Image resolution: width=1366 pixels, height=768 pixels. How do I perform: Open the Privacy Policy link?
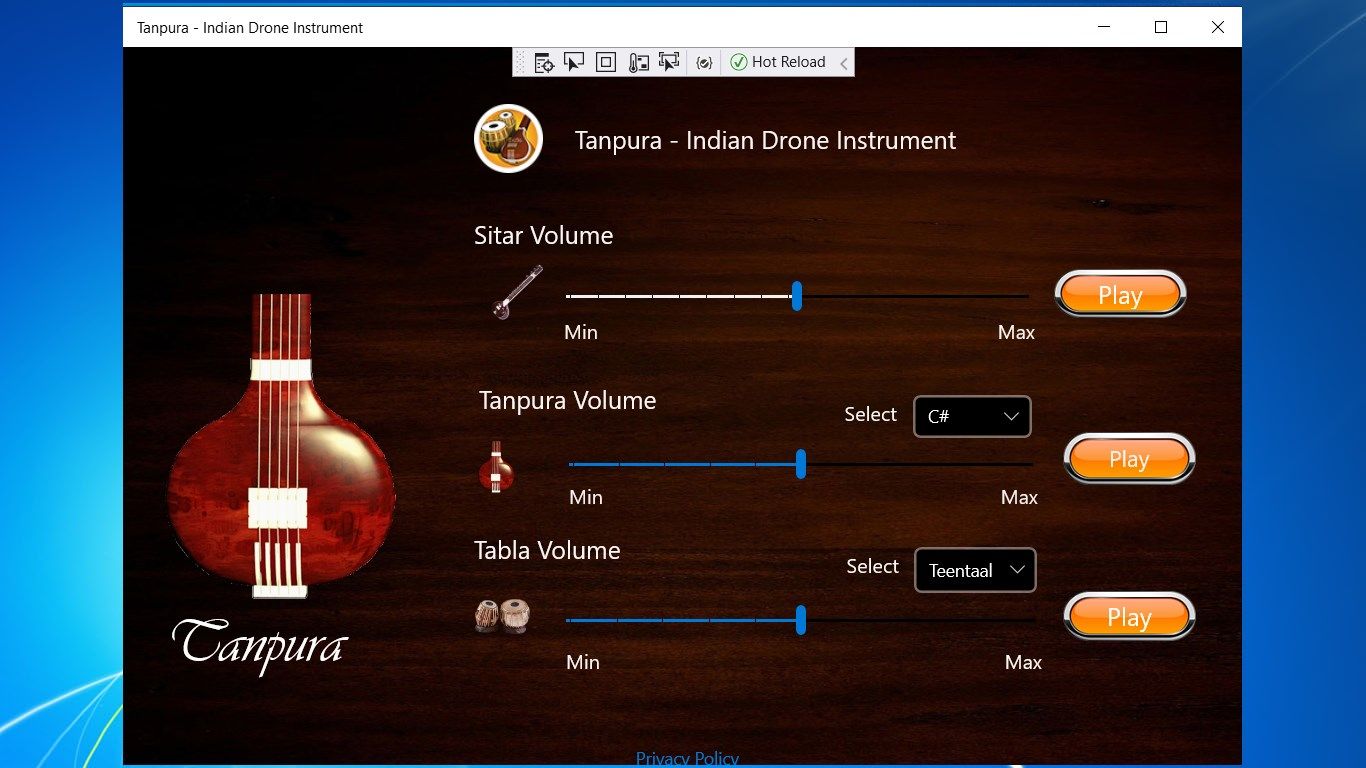click(x=687, y=758)
